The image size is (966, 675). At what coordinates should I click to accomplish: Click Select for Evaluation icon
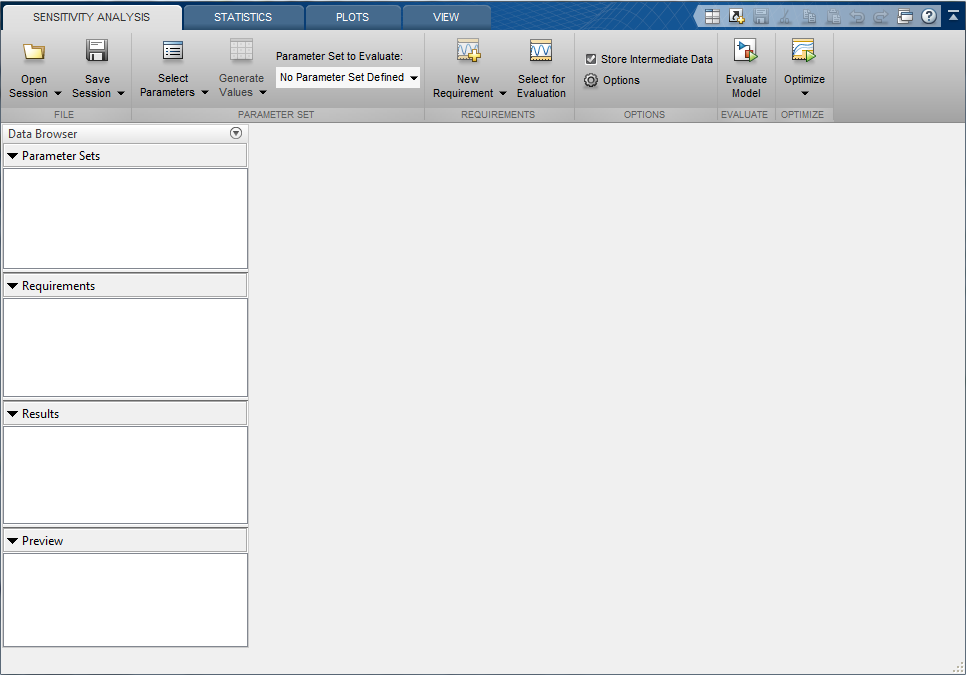coord(541,51)
